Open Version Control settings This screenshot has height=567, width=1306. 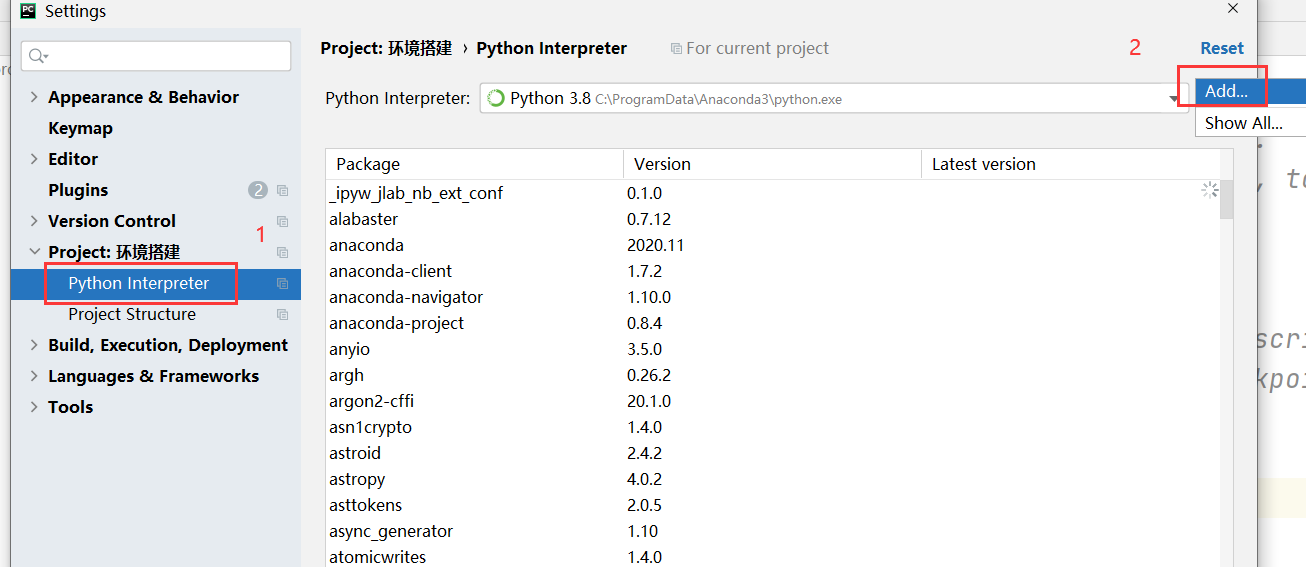pos(112,221)
